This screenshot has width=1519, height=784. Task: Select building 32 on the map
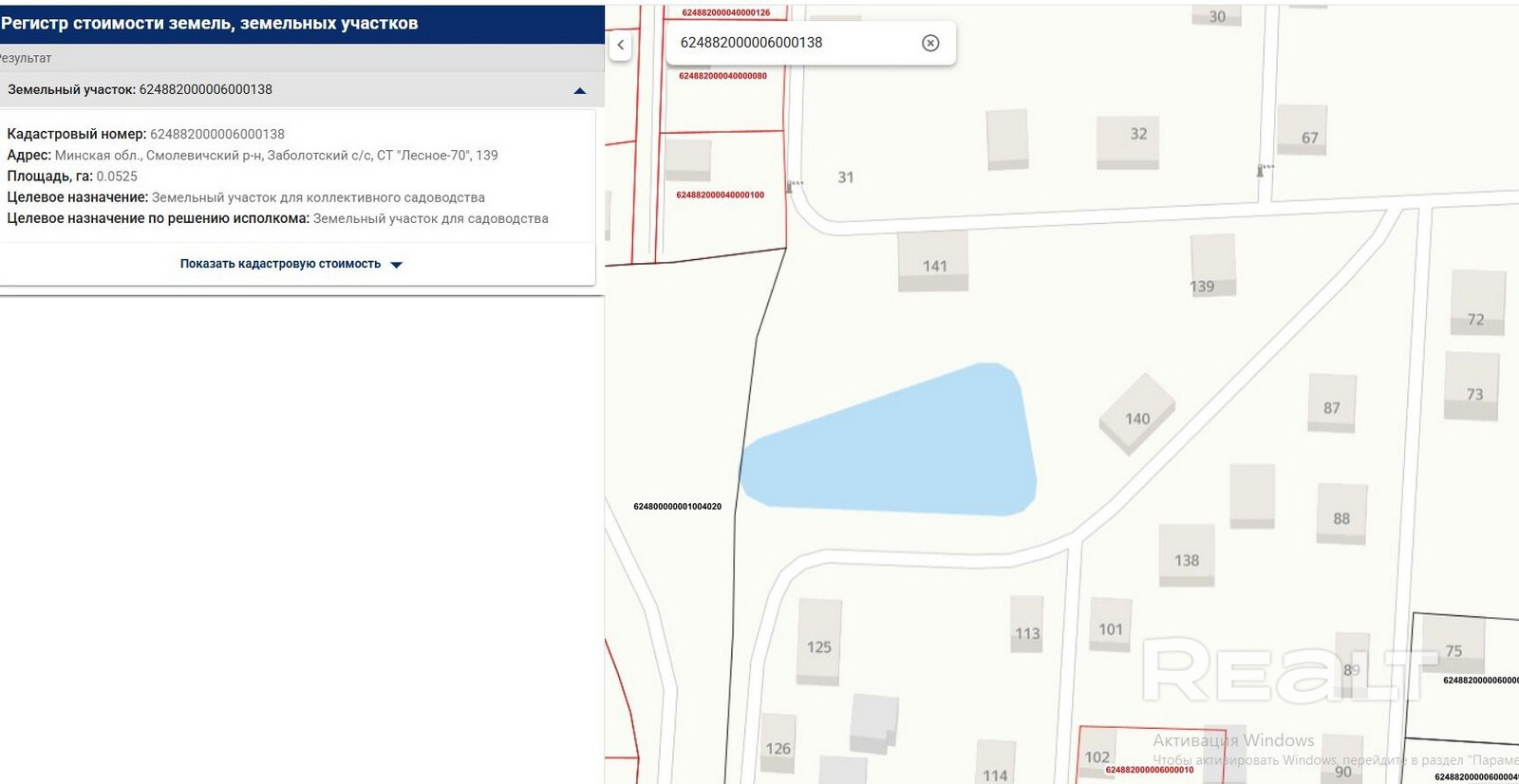tap(1127, 140)
